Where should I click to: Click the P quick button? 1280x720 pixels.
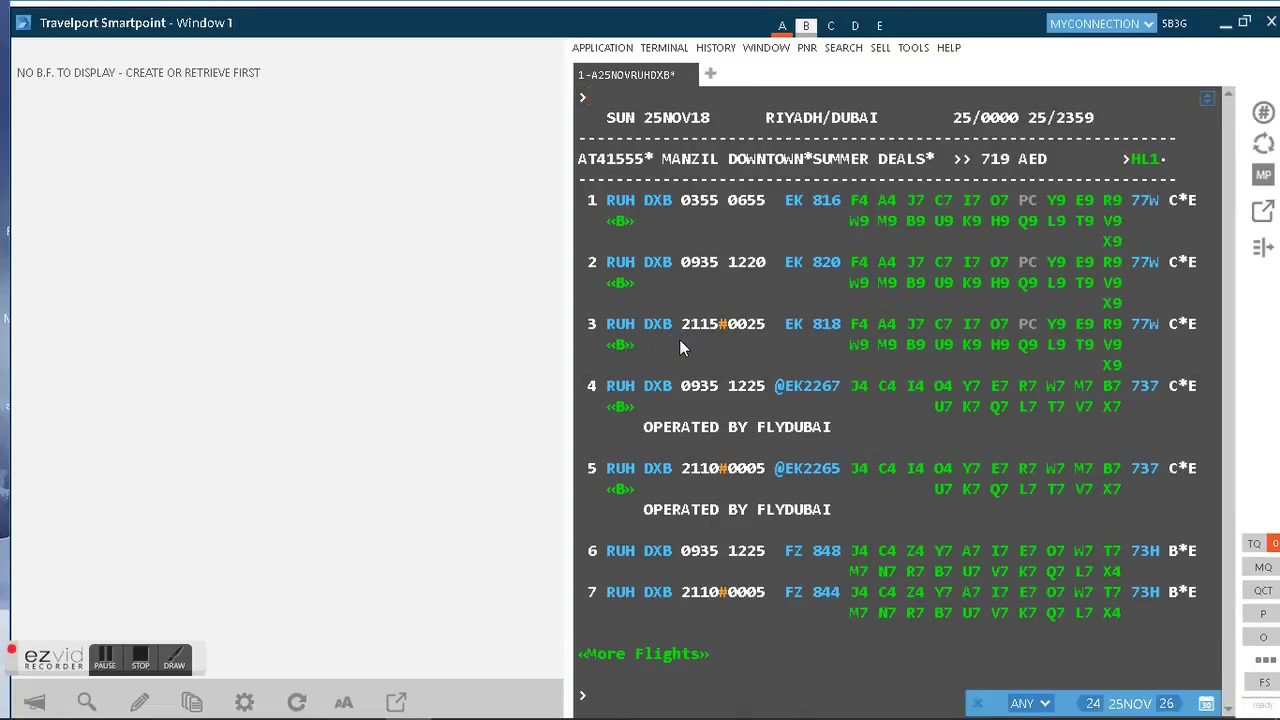(1263, 614)
